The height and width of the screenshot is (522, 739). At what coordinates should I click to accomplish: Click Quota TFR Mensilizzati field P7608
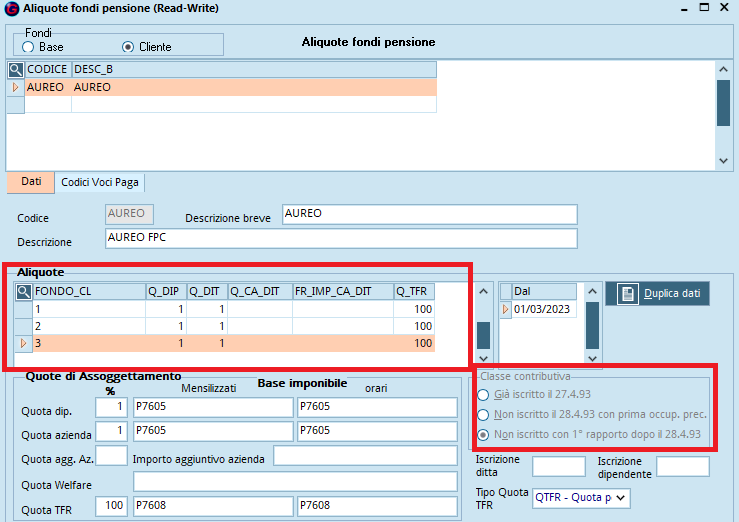[213, 506]
